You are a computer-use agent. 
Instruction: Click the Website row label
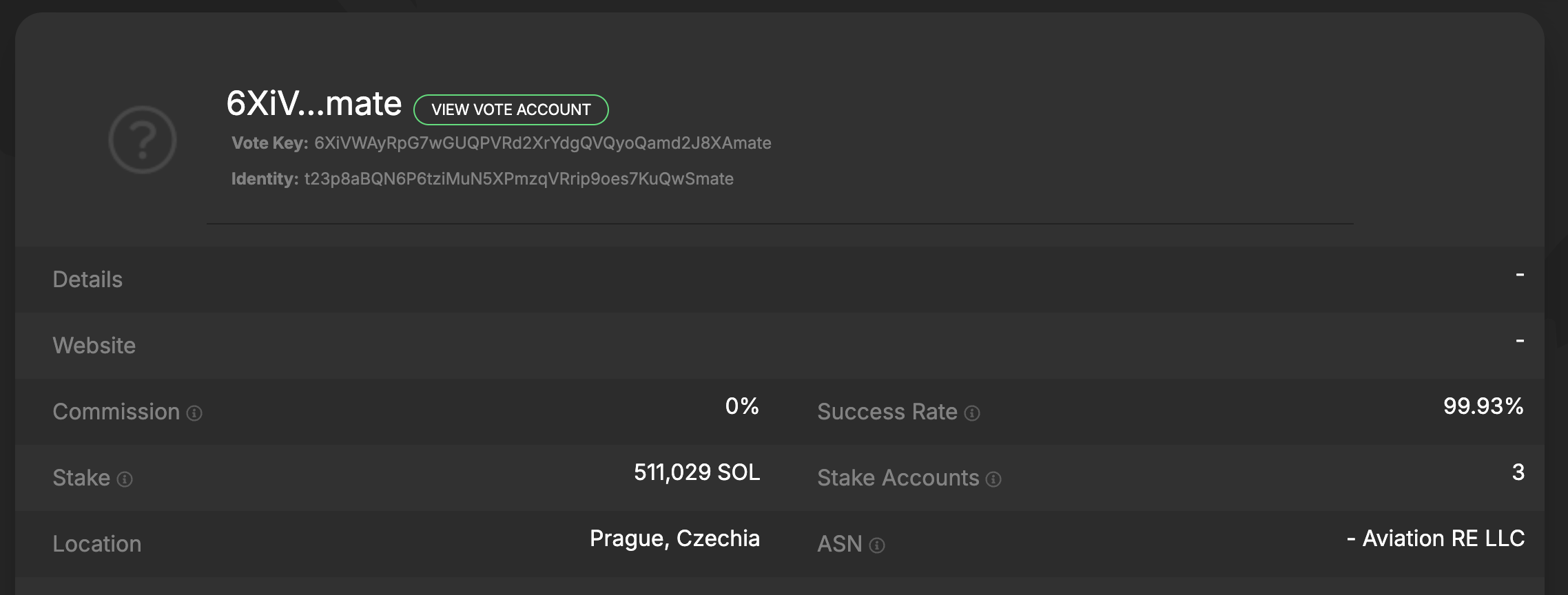pos(94,346)
